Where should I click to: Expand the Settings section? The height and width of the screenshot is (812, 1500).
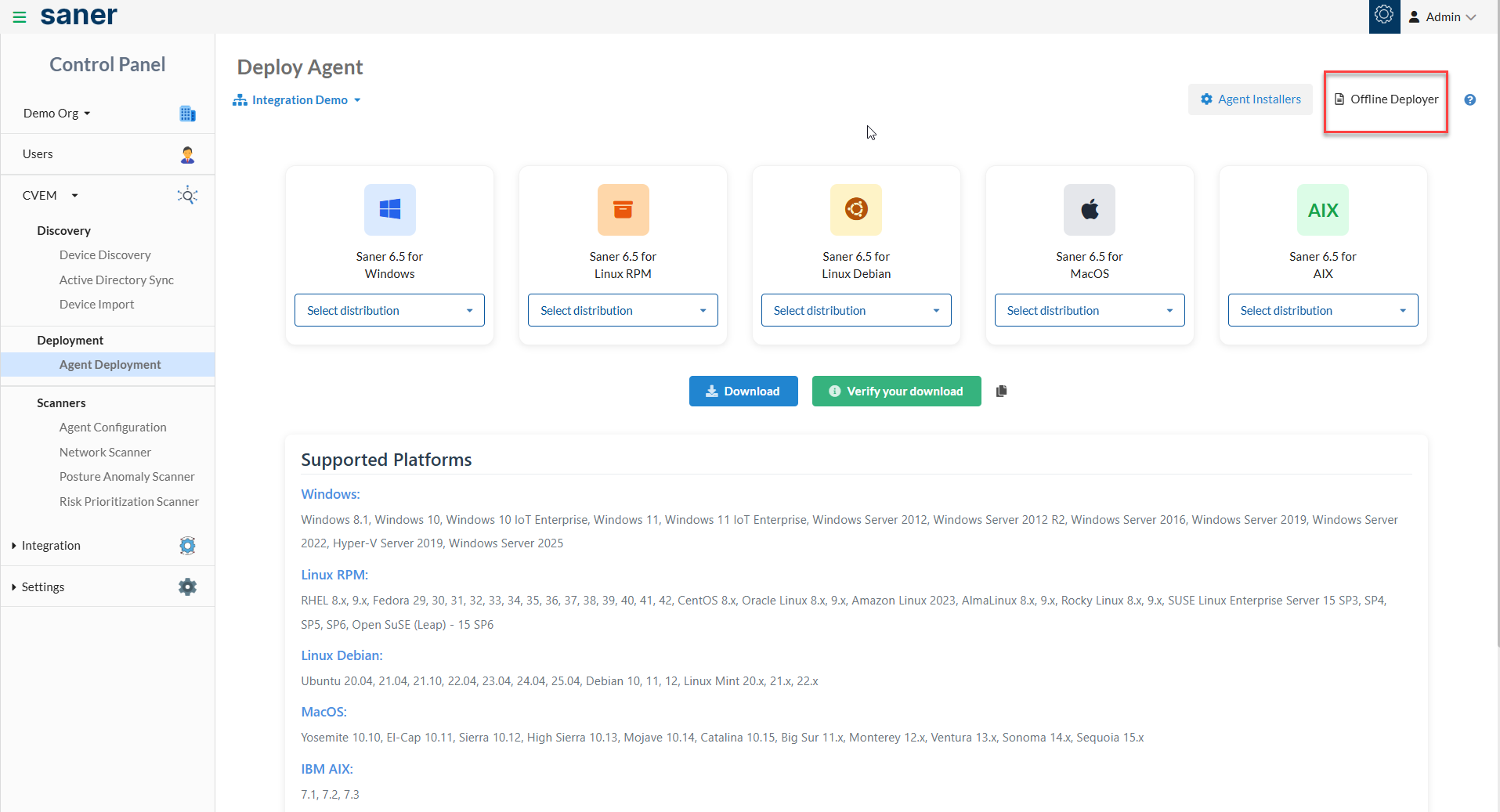point(38,587)
